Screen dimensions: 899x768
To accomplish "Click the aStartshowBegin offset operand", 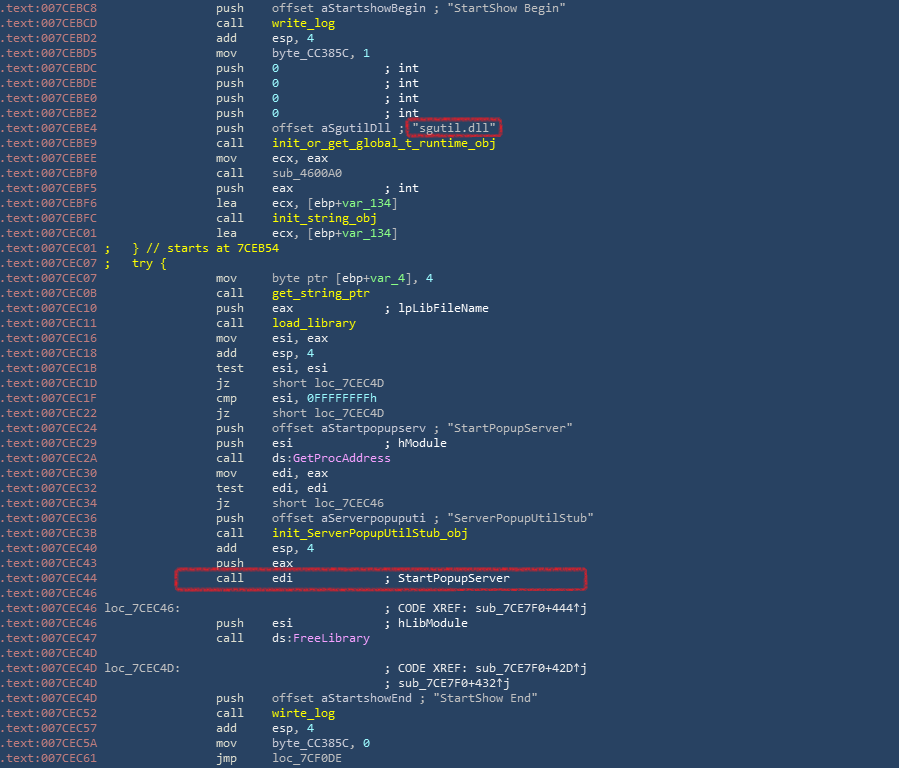I will 349,9.
